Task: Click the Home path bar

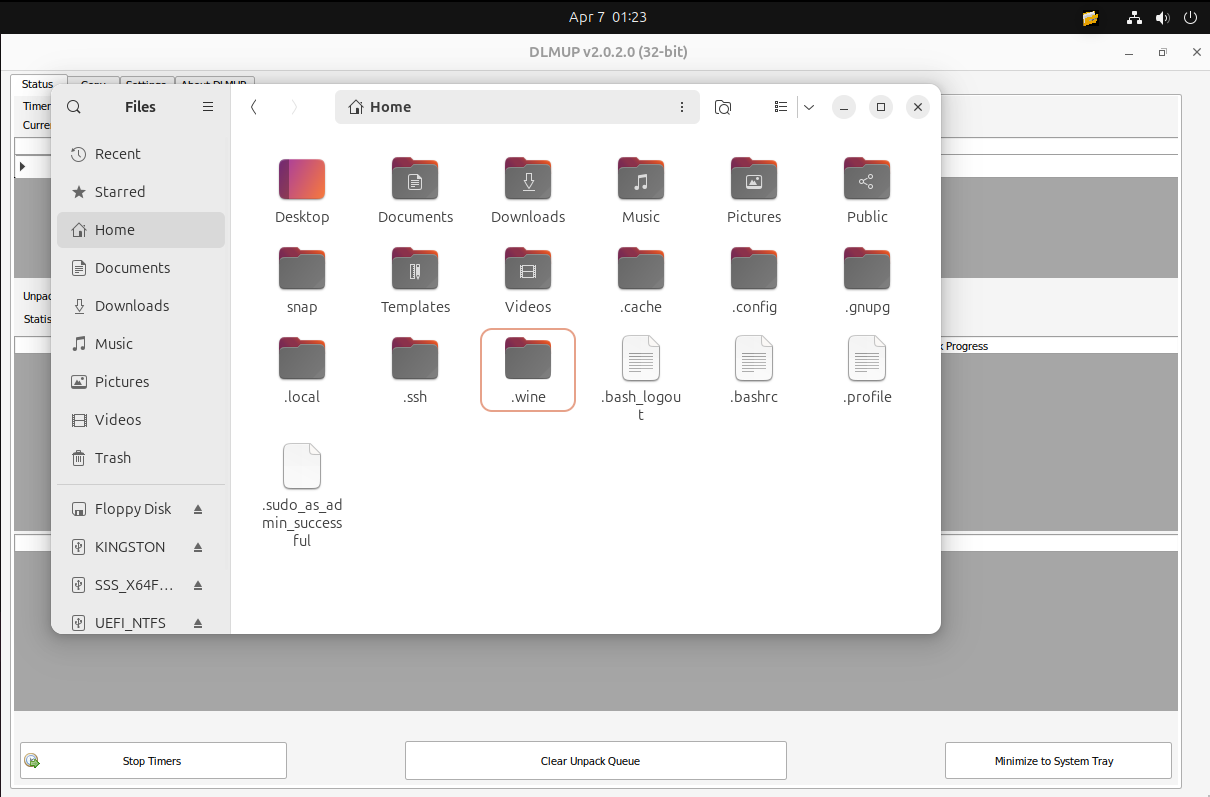Action: [500, 107]
